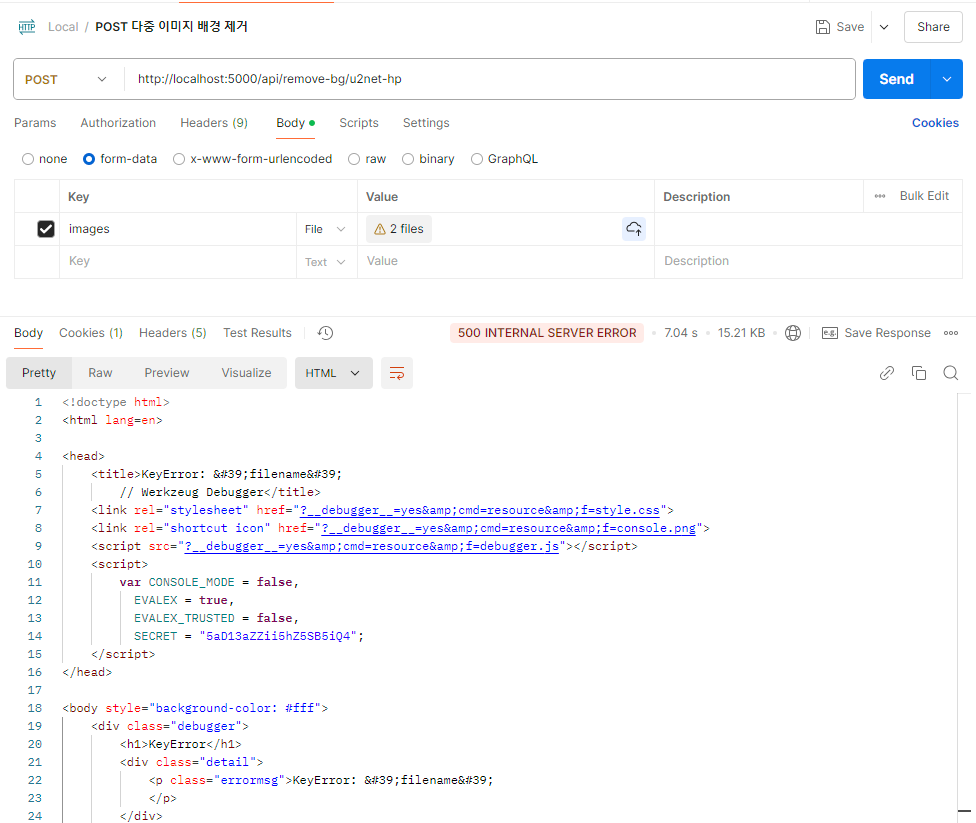Open the HTML format dropdown
Image resolution: width=976 pixels, height=823 pixels.
[334, 373]
